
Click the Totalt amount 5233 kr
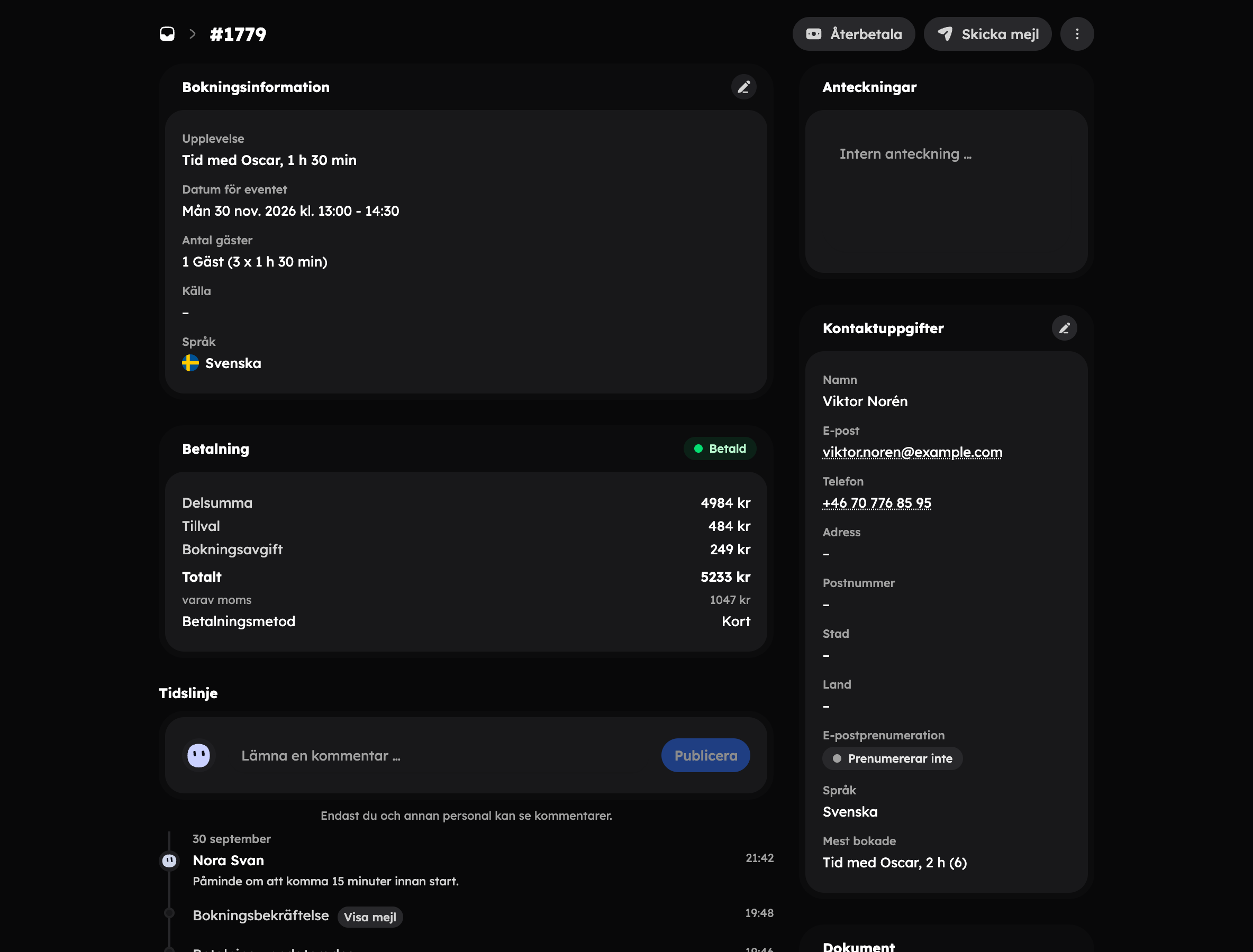click(725, 577)
